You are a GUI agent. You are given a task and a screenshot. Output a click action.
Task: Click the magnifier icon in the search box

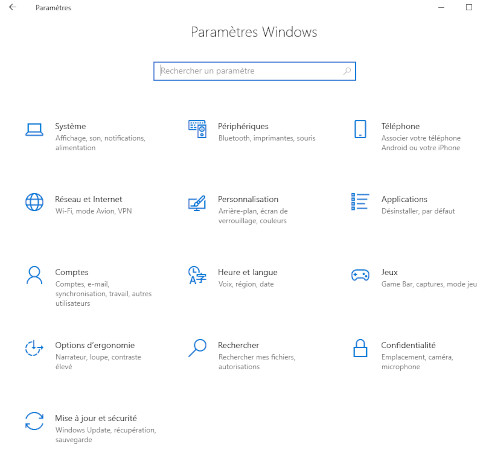coord(347,71)
